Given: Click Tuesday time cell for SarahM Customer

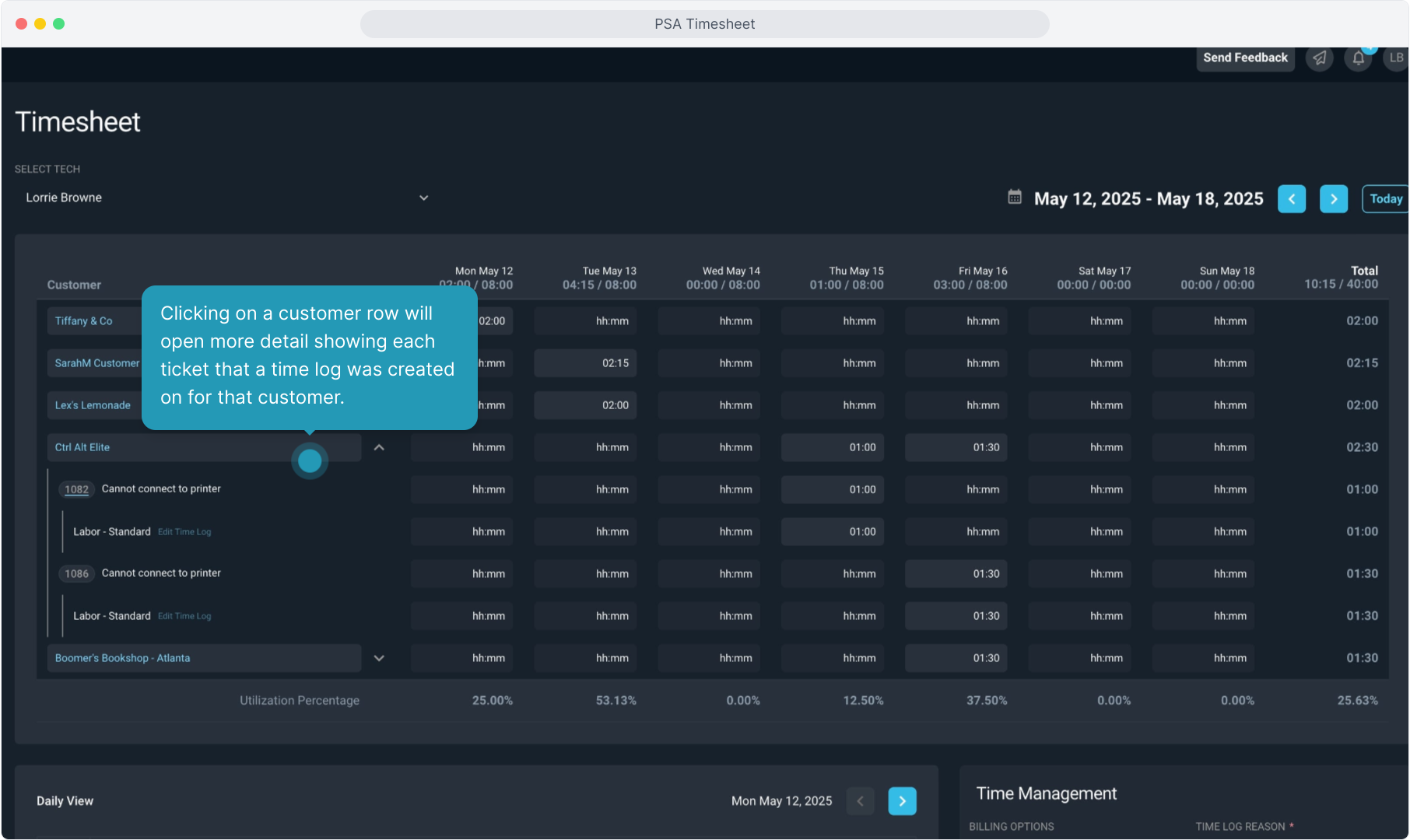Looking at the screenshot, I should coord(585,363).
